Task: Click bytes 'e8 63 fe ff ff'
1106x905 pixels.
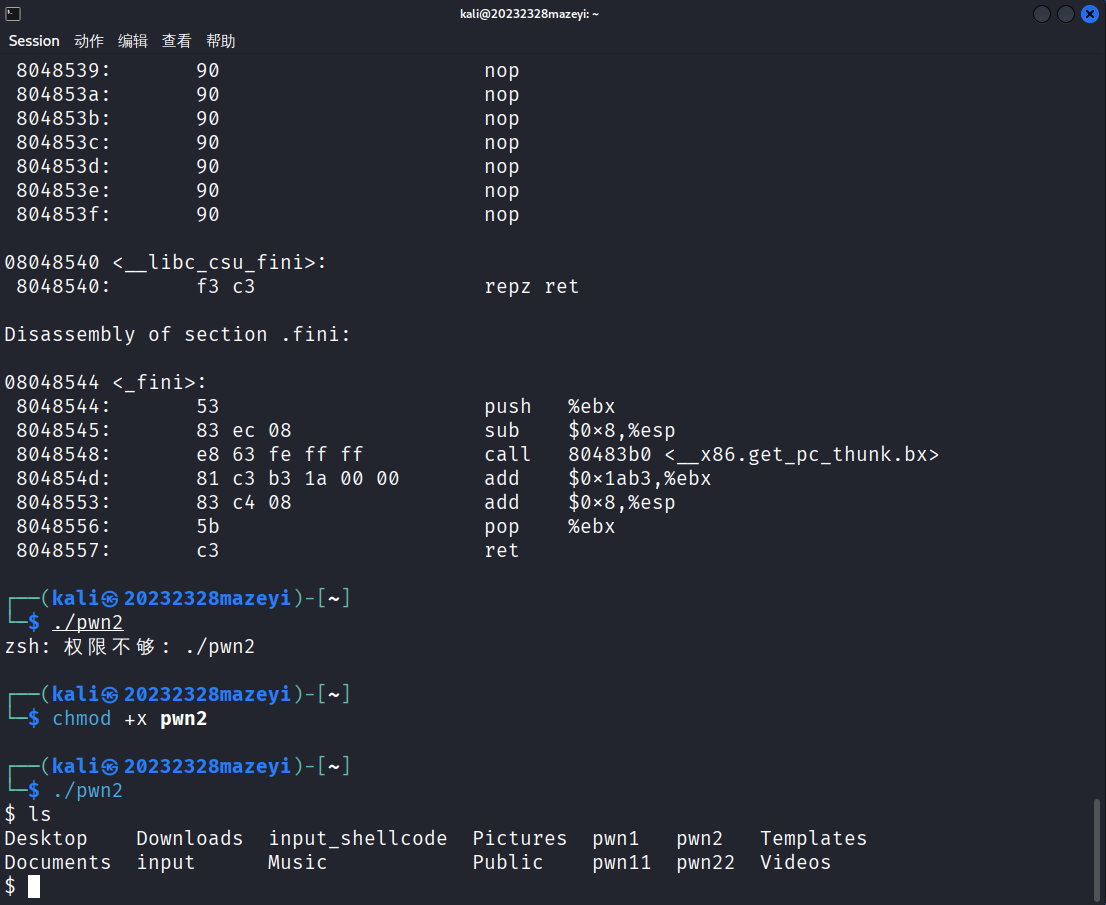Action: tap(279, 454)
